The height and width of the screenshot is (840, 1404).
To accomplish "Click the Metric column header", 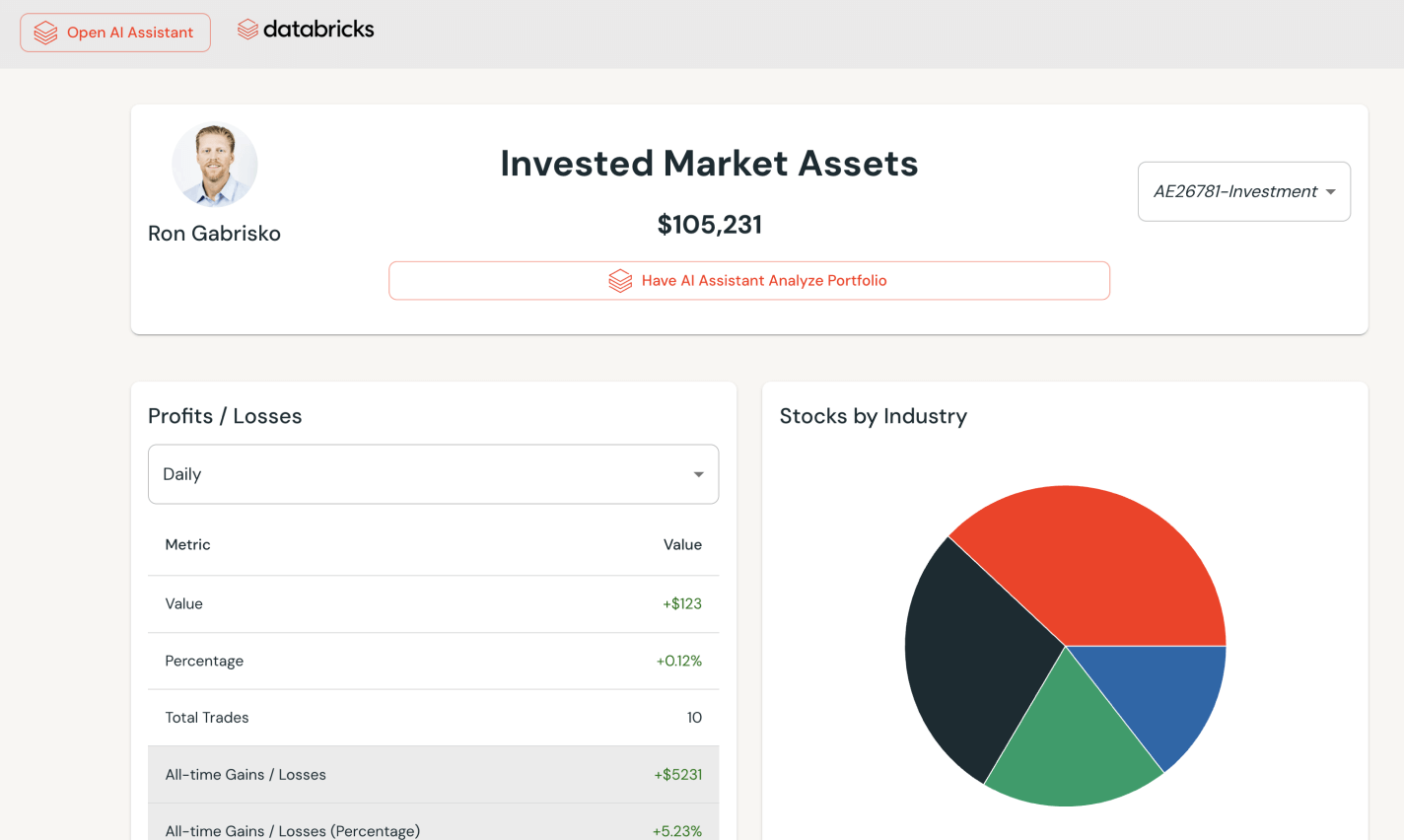I will point(187,545).
